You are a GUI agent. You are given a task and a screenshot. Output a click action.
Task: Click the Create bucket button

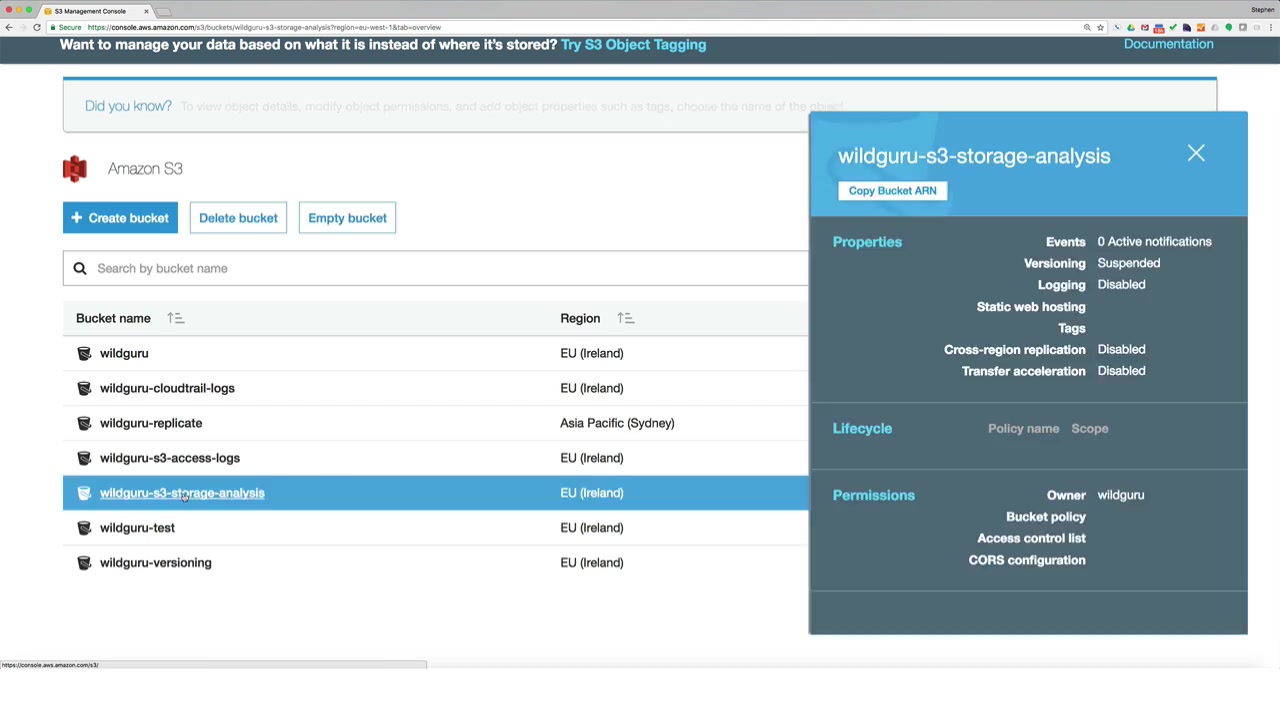pos(120,218)
